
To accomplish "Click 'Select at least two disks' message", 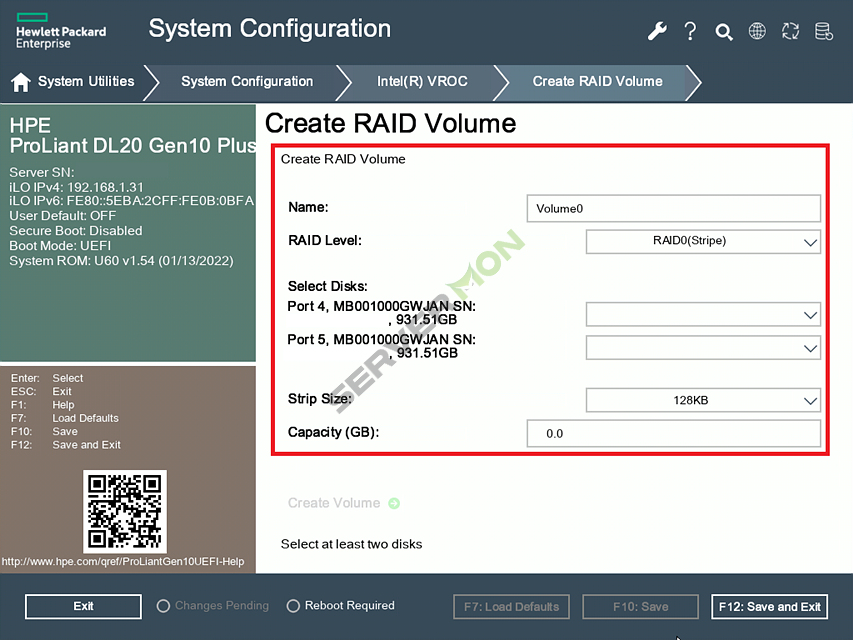I will pos(351,544).
